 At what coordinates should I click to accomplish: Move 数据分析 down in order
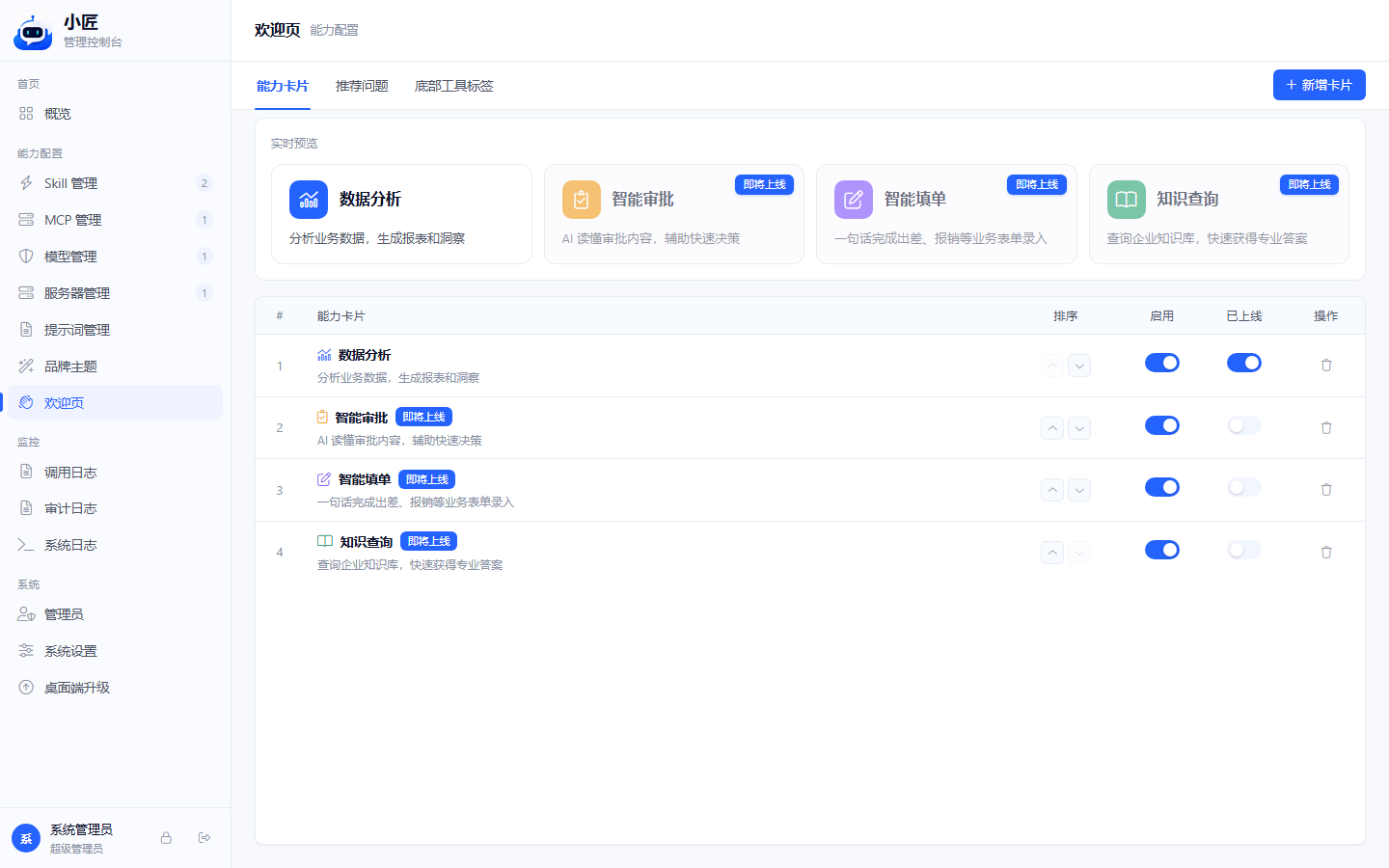[1079, 366]
